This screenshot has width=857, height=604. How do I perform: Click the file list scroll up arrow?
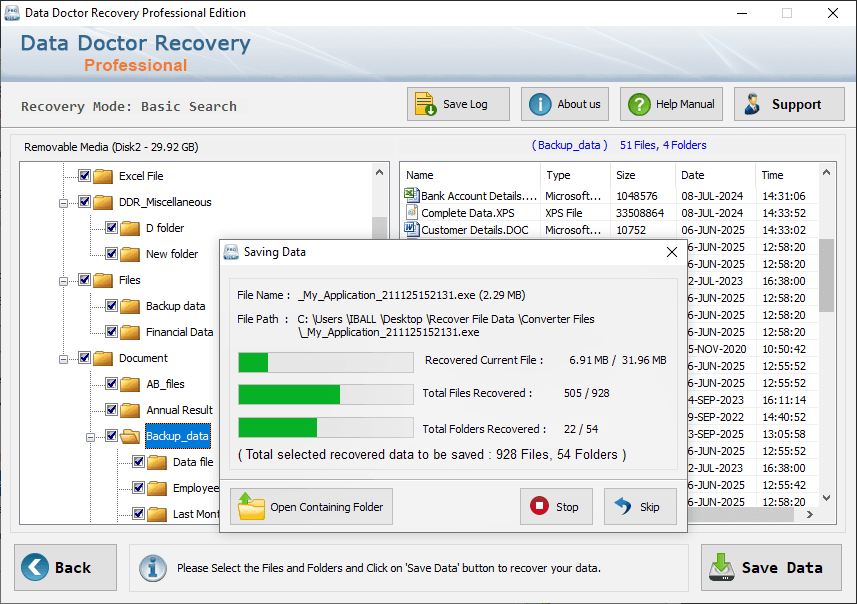(x=826, y=172)
